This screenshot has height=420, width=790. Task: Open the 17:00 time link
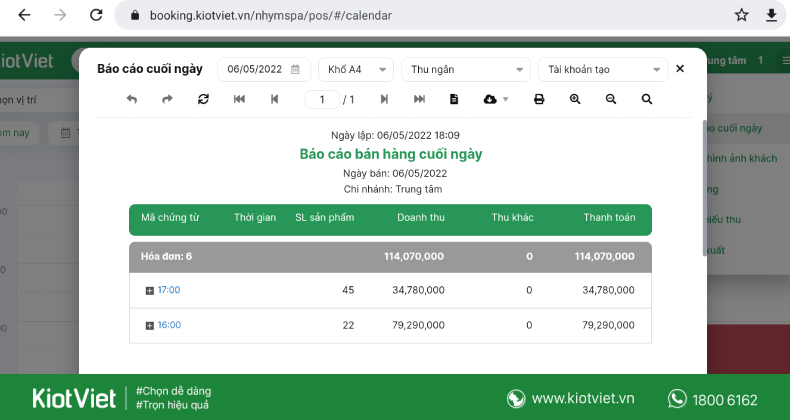coord(169,291)
